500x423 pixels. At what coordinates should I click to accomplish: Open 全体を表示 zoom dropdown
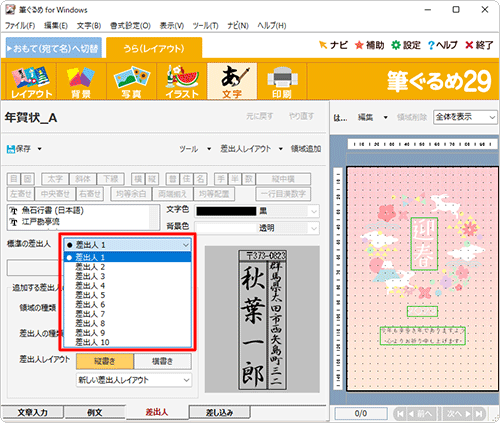(x=465, y=117)
